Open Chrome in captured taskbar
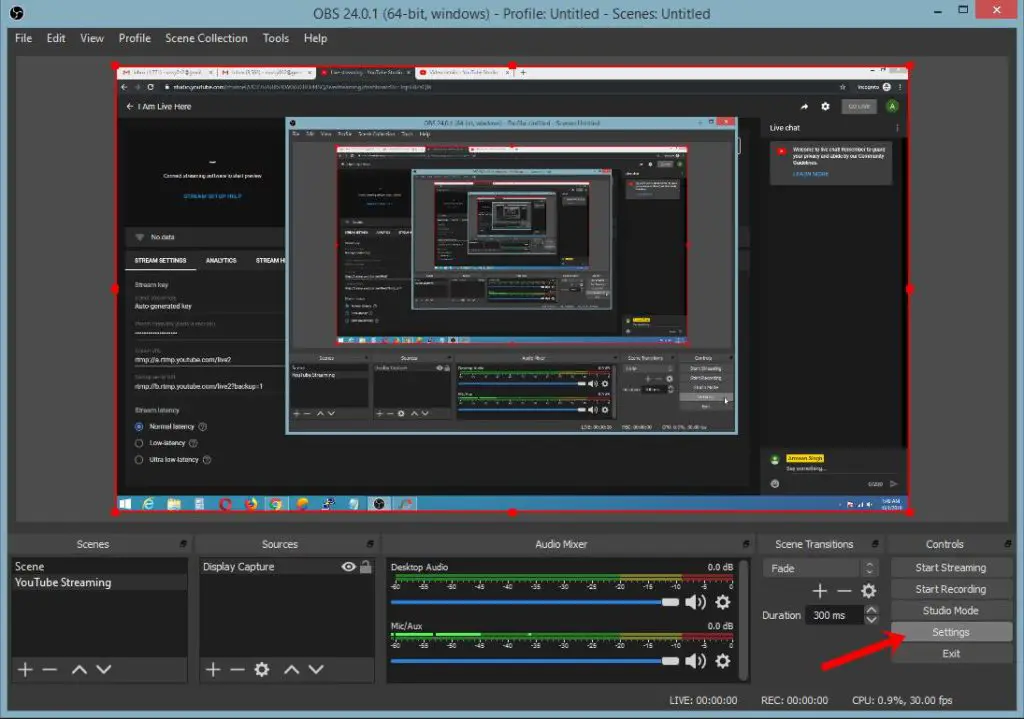 coord(276,503)
